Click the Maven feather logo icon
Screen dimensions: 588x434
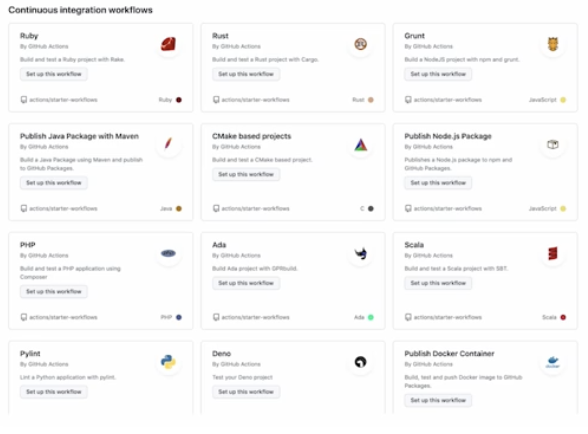(x=168, y=144)
